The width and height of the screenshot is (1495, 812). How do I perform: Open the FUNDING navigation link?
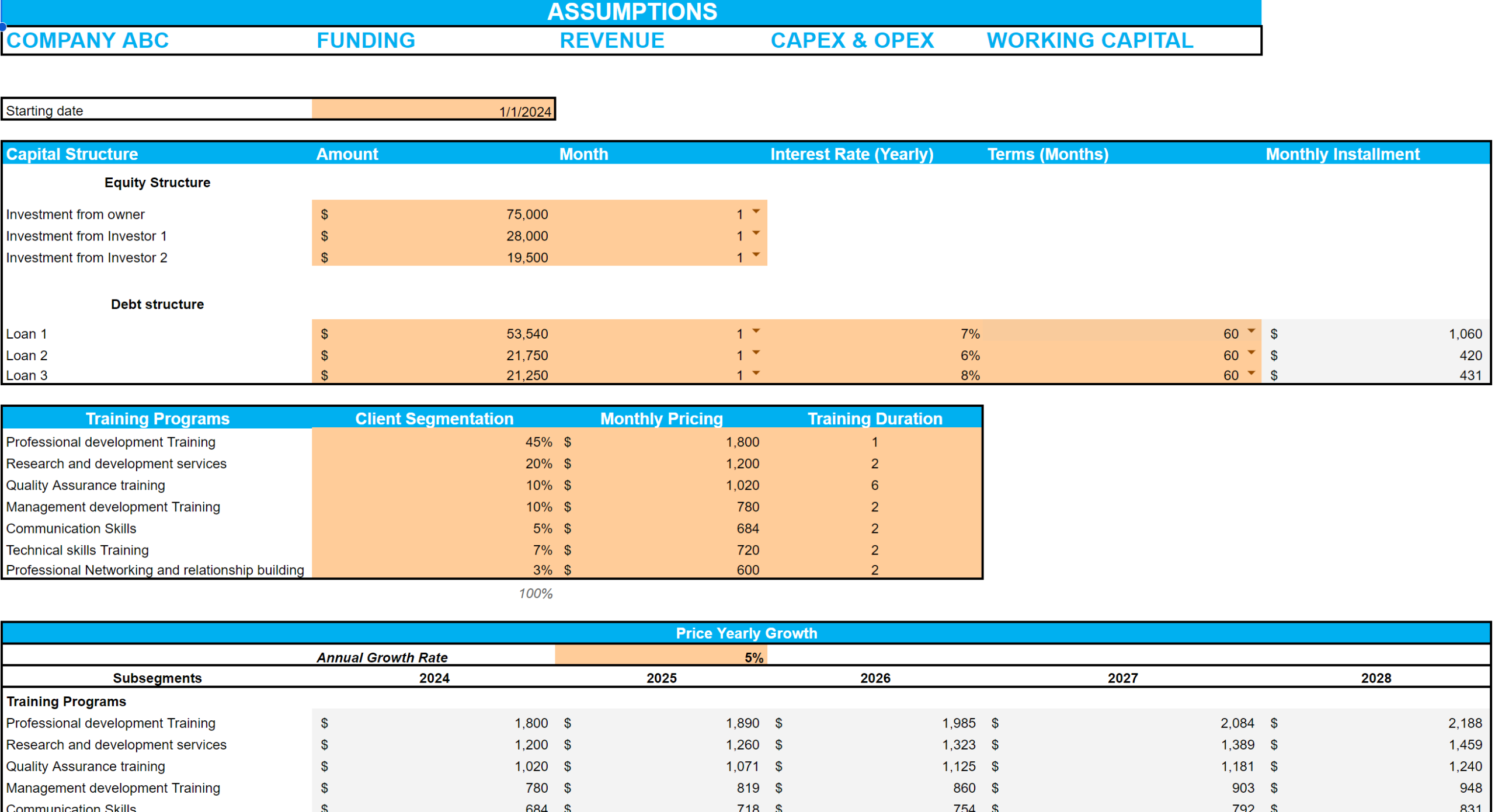(x=366, y=40)
